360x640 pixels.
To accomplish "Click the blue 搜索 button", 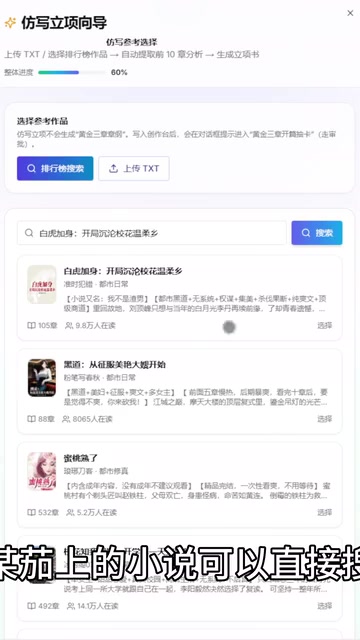I will pyautogui.click(x=317, y=233).
